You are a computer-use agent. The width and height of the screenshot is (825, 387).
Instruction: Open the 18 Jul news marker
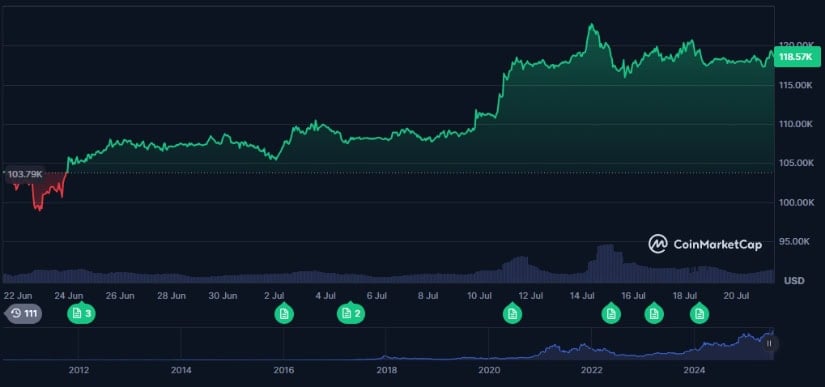click(699, 314)
